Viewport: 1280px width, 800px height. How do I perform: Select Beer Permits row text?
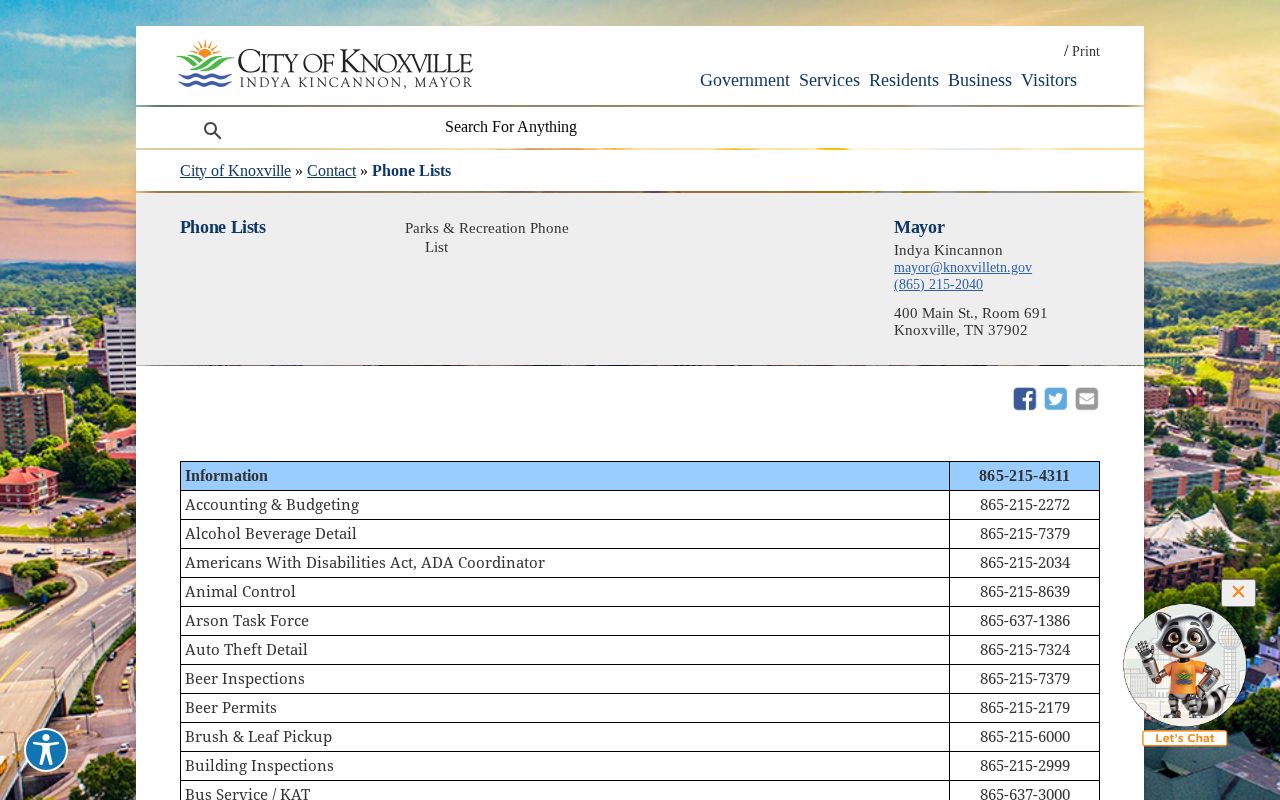point(231,708)
